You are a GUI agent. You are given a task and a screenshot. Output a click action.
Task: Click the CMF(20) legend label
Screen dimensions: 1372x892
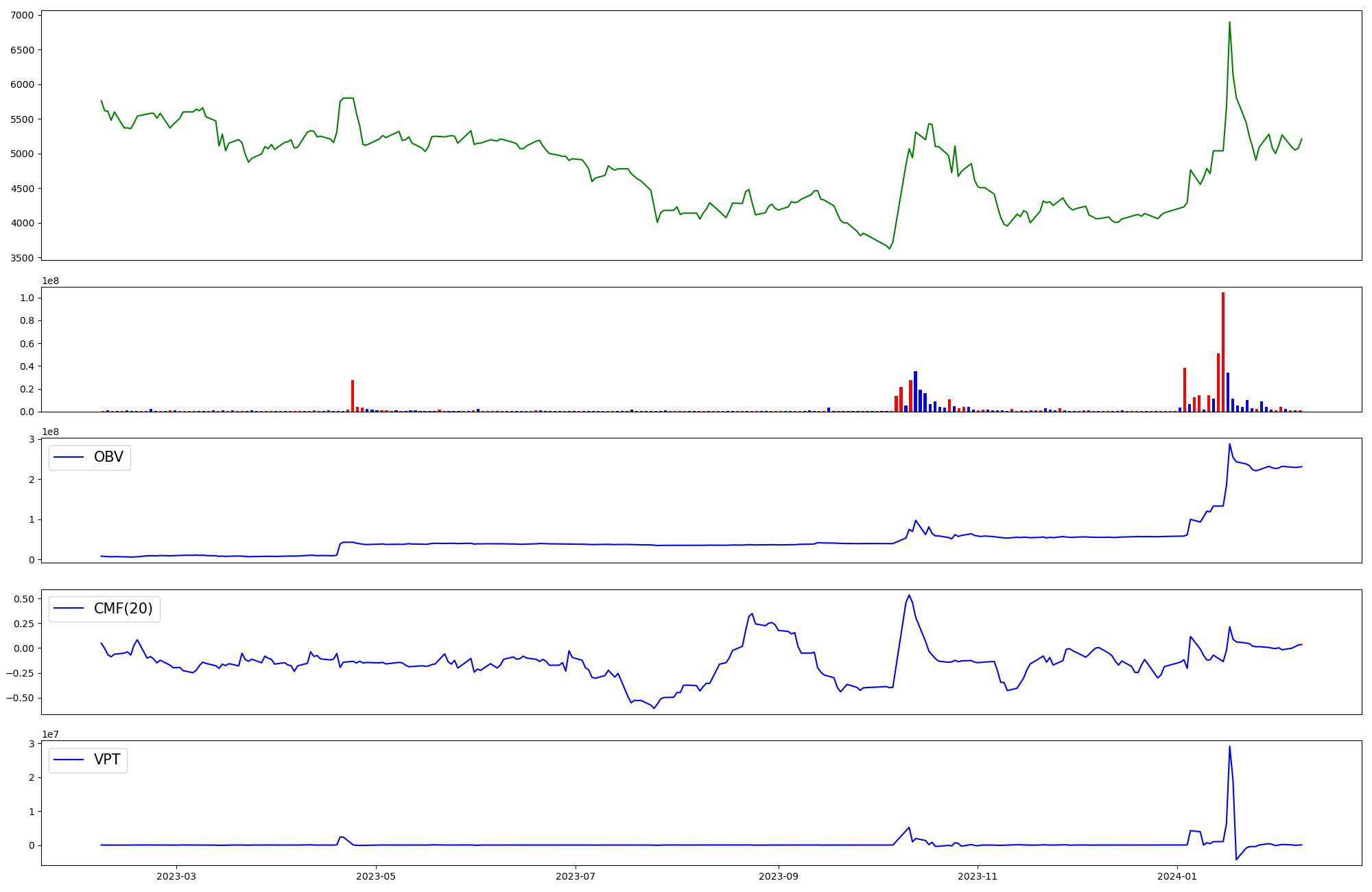pyautogui.click(x=123, y=609)
